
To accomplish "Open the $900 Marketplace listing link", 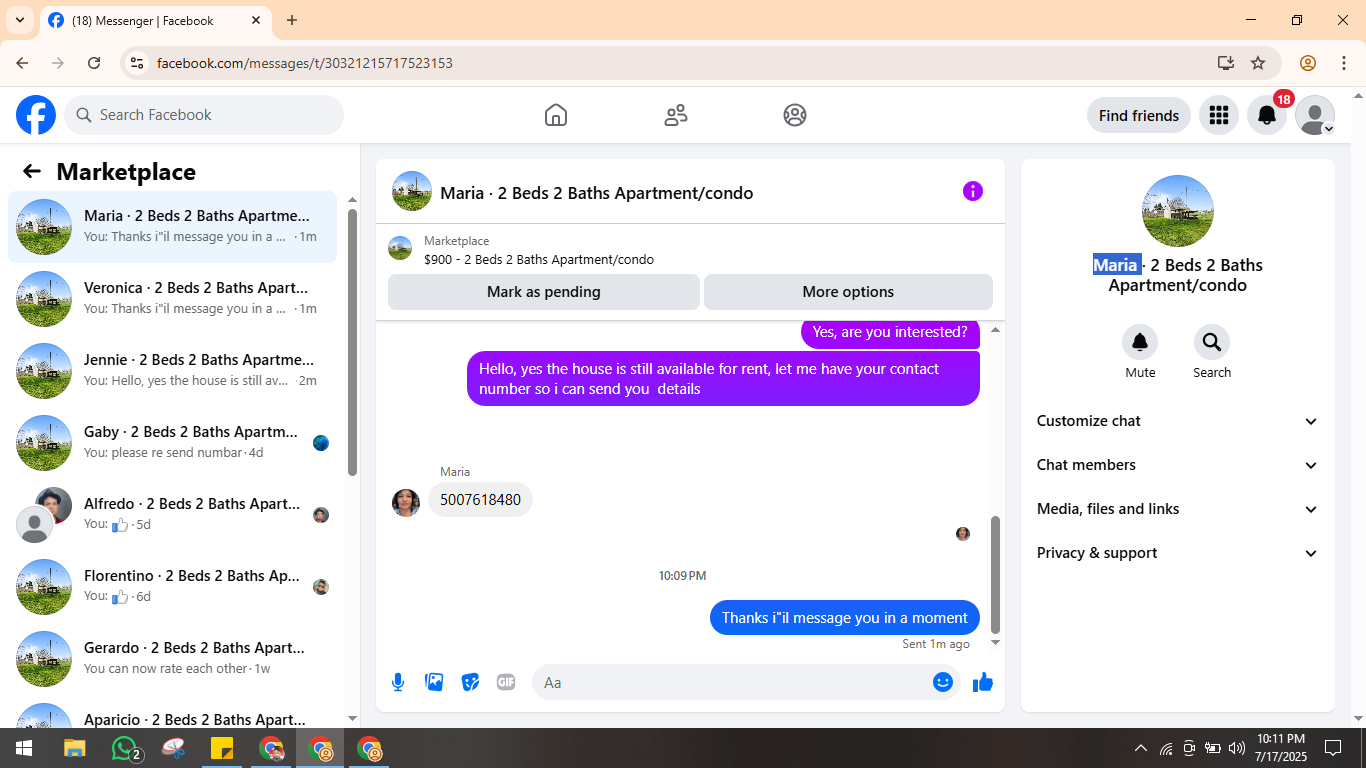I will (539, 259).
